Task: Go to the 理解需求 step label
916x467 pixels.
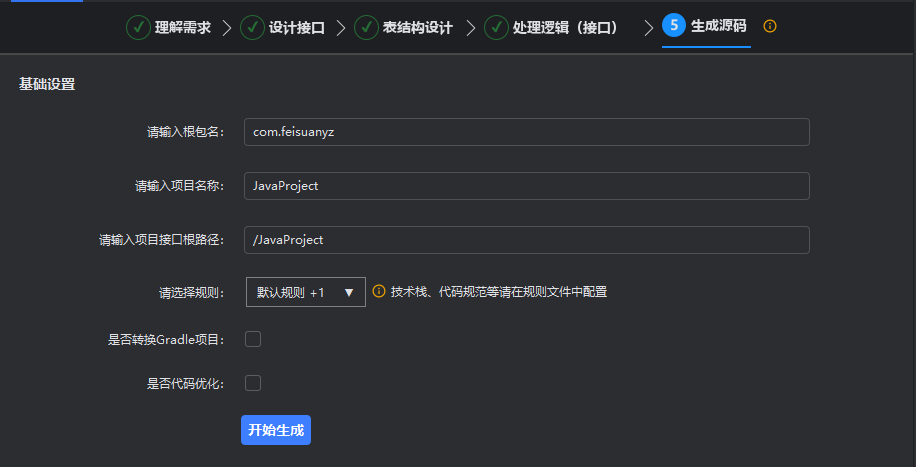Action: click(x=183, y=27)
